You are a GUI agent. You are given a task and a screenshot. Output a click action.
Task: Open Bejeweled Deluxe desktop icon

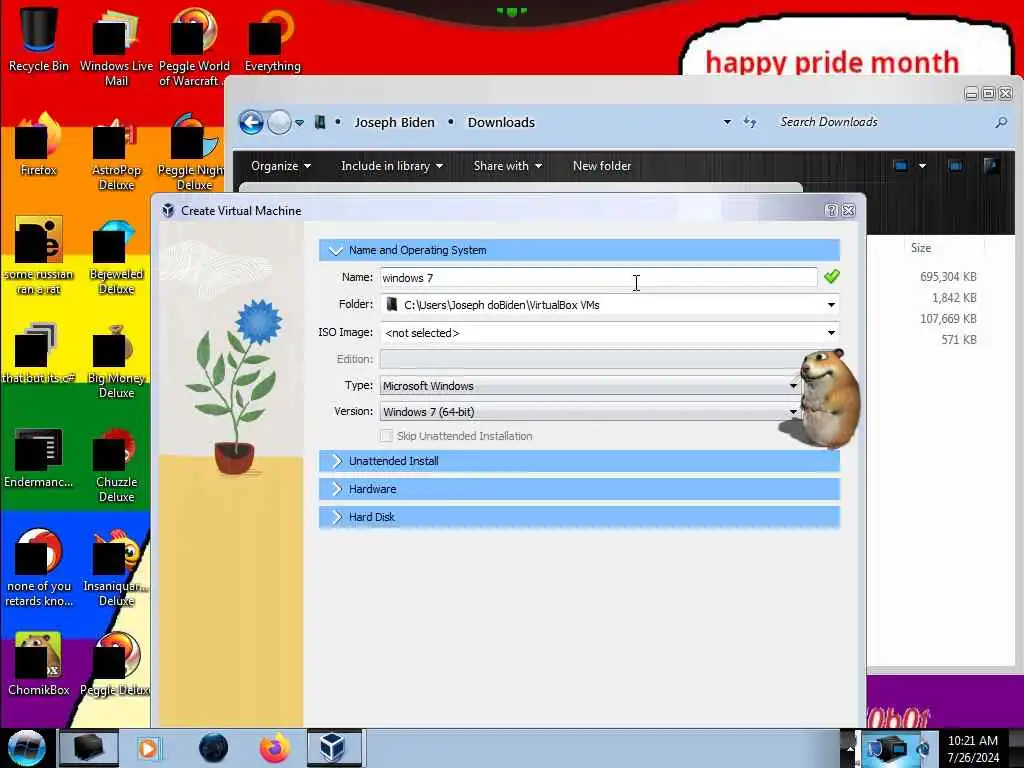click(x=116, y=257)
